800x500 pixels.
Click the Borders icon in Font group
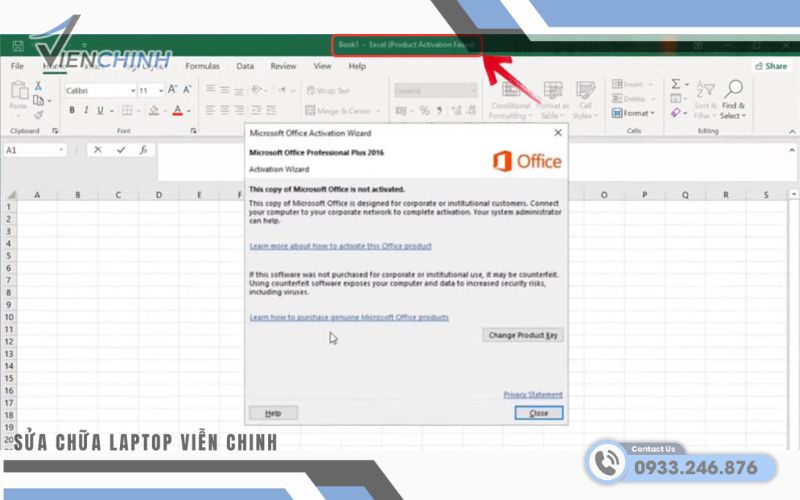coord(127,110)
